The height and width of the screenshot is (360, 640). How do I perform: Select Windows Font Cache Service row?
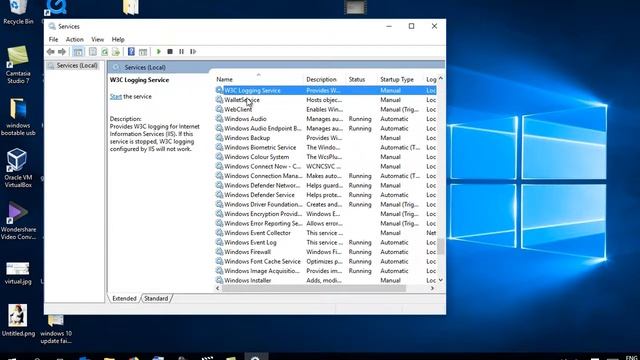click(326, 262)
